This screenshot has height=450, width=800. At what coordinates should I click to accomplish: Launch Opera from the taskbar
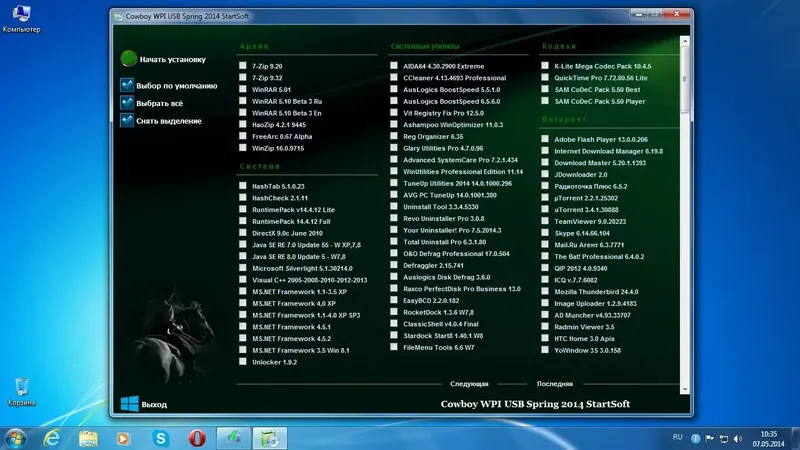(x=197, y=438)
